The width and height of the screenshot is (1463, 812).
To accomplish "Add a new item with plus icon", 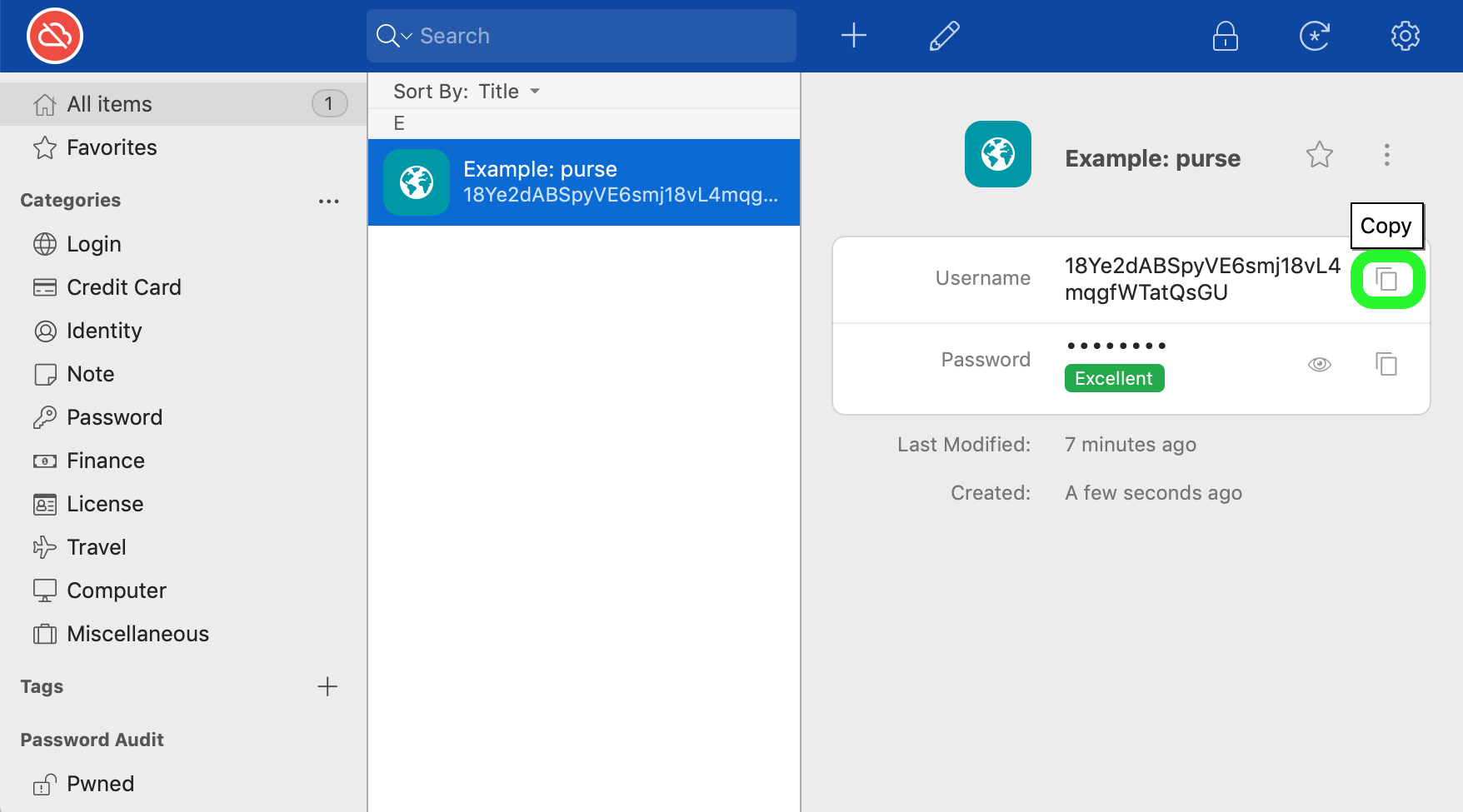I will (x=854, y=36).
